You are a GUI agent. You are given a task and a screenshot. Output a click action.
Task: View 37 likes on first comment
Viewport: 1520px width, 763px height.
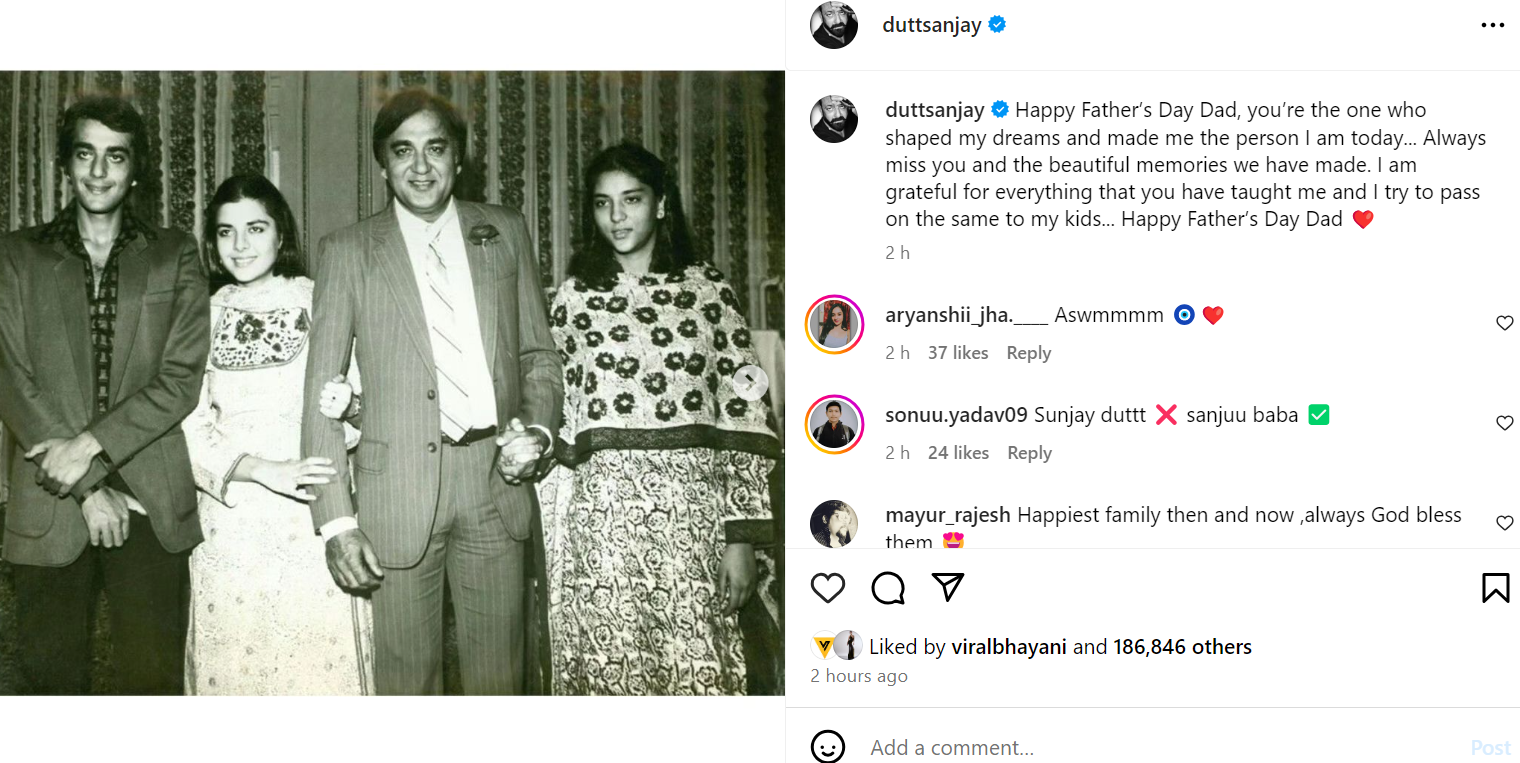point(957,353)
